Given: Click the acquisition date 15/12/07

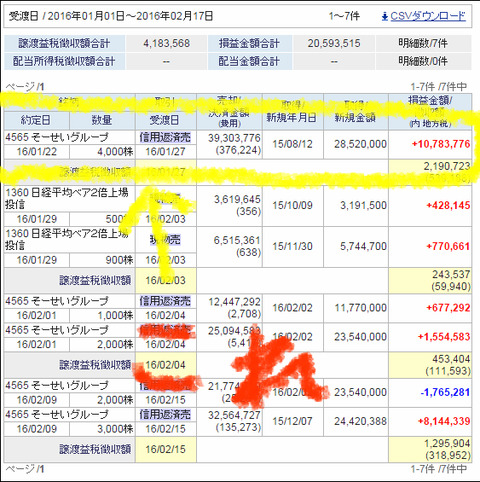Looking at the screenshot, I should click(292, 421).
